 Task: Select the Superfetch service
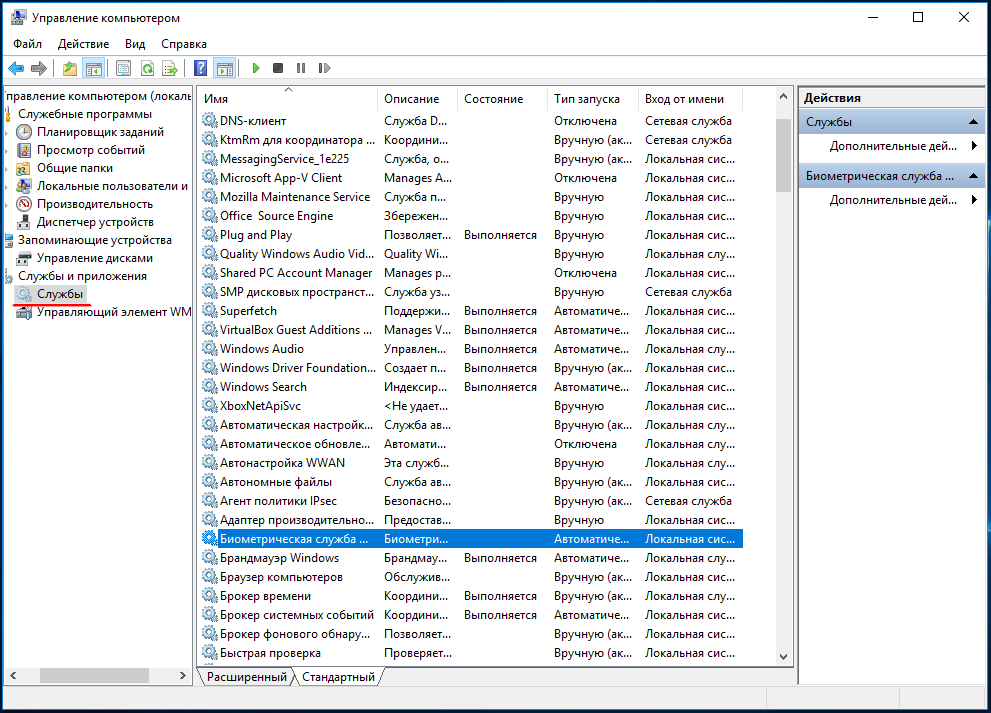(471, 311)
